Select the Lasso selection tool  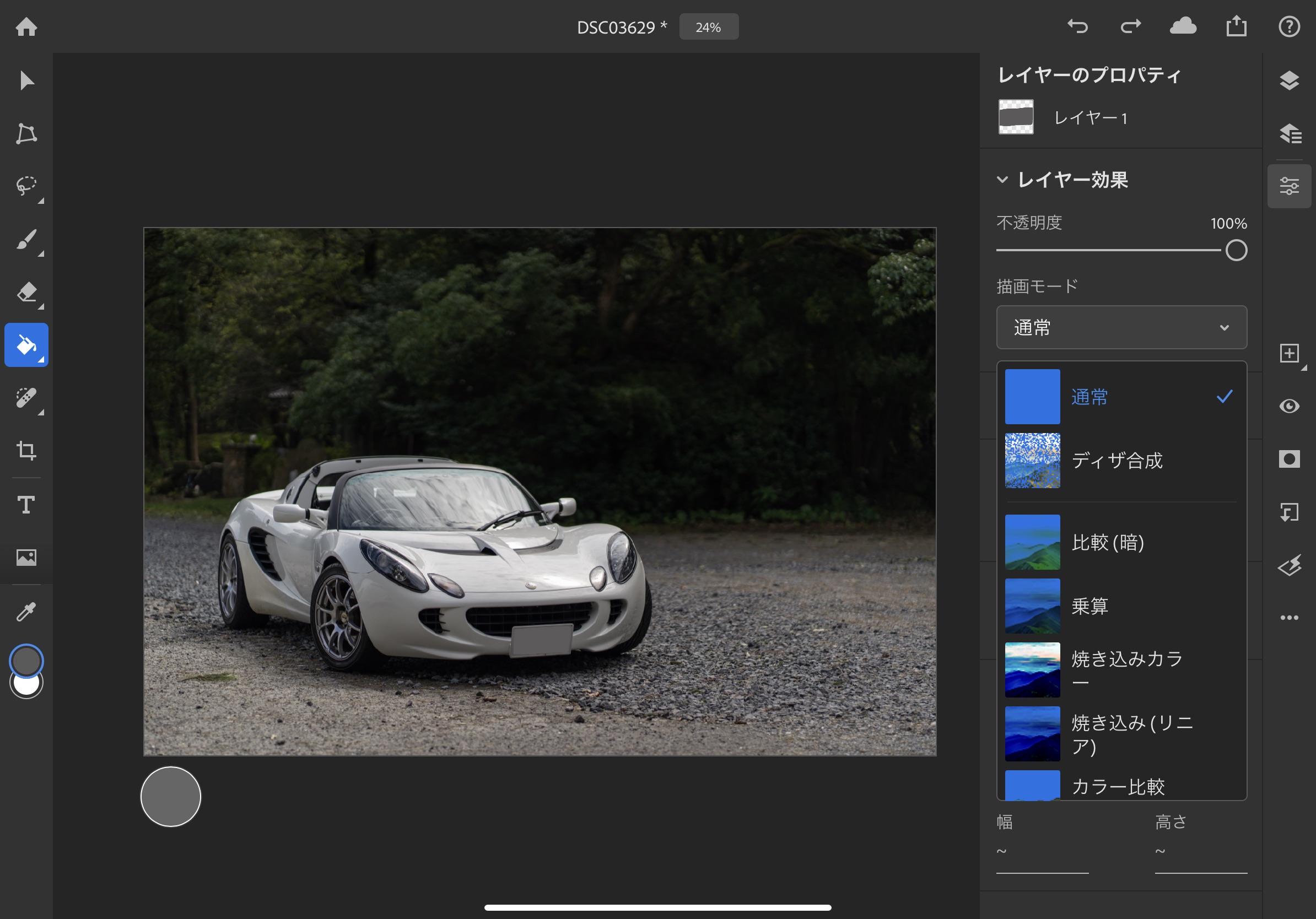(26, 186)
